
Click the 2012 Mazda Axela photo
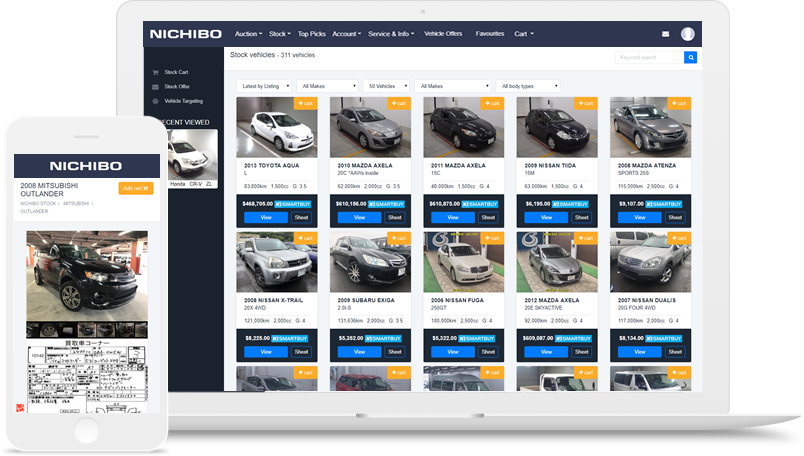[557, 262]
